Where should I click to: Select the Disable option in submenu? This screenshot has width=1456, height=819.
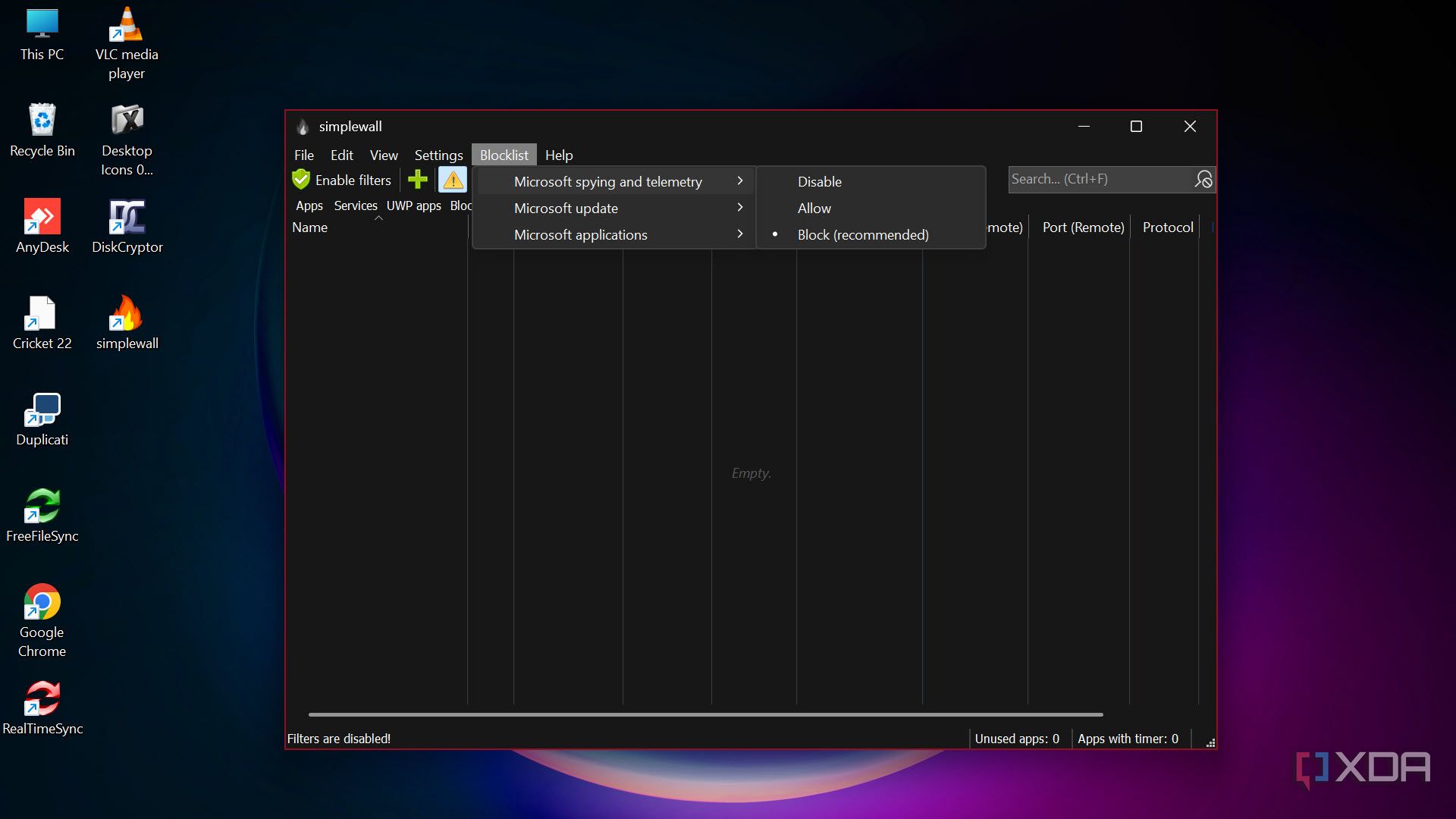tap(820, 182)
